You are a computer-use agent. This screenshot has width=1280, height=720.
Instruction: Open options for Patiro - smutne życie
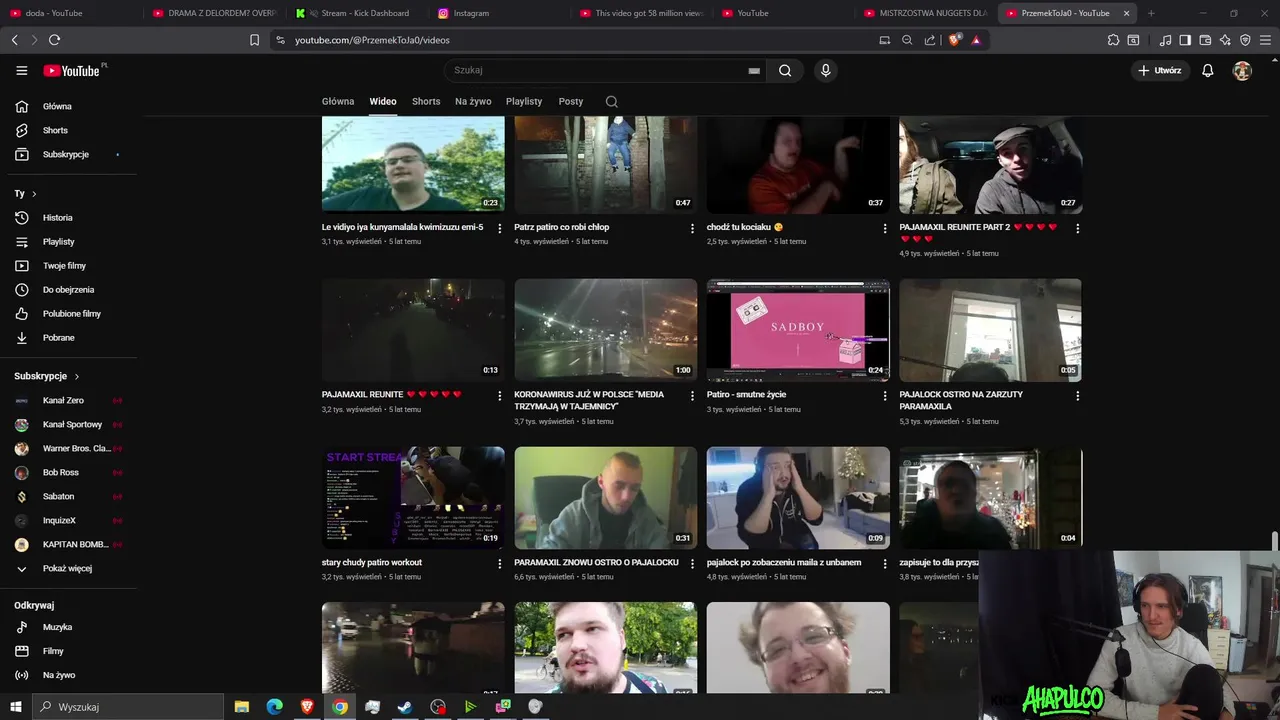pos(884,396)
